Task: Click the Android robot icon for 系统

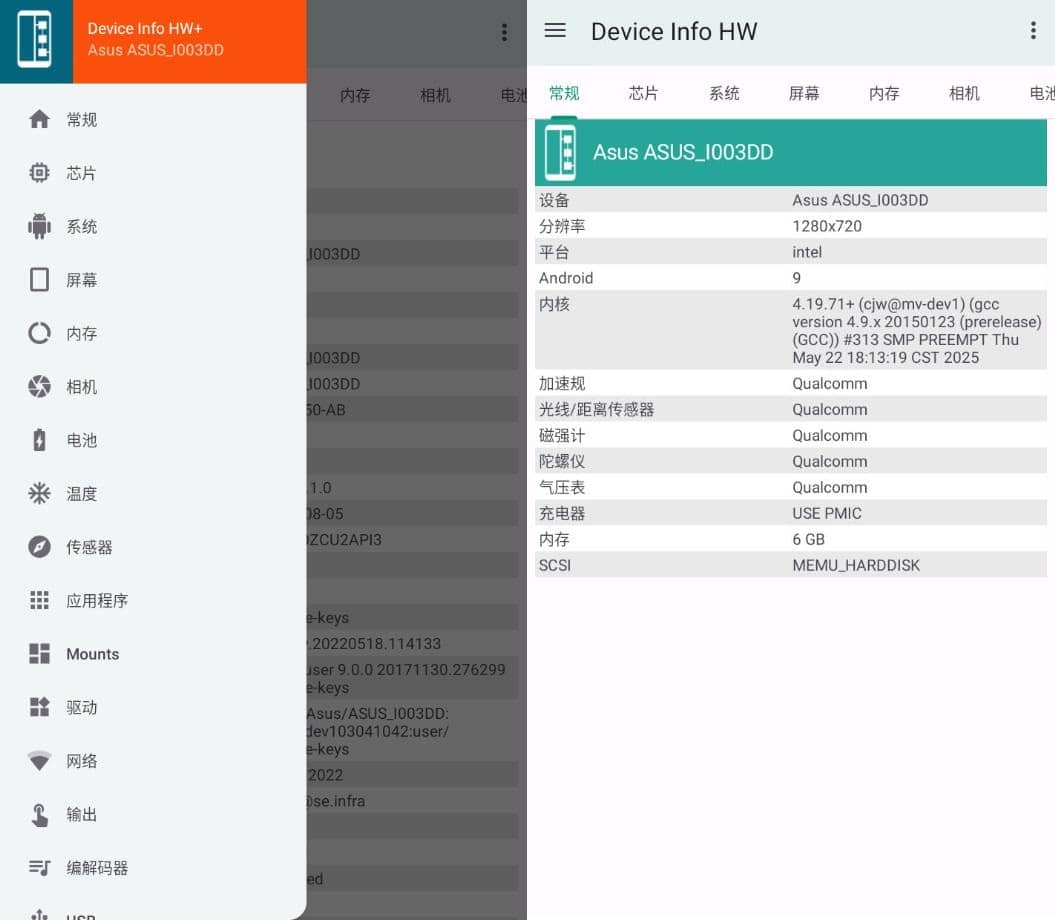Action: pyautogui.click(x=39, y=226)
